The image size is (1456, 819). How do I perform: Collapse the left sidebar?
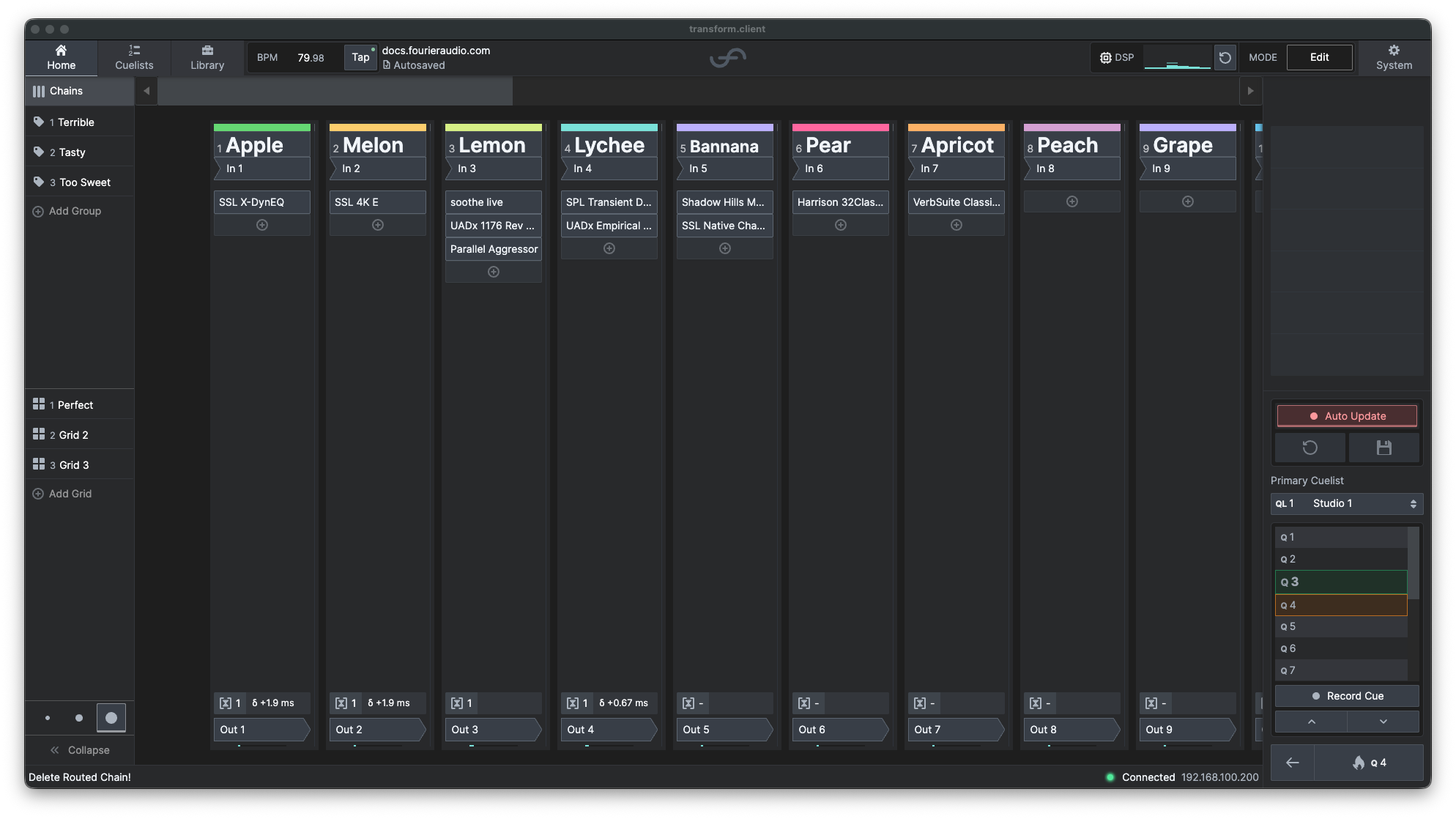(79, 750)
